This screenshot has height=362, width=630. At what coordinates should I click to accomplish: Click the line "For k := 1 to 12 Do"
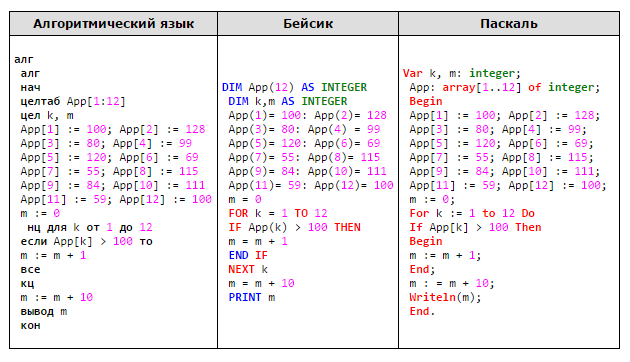[472, 213]
